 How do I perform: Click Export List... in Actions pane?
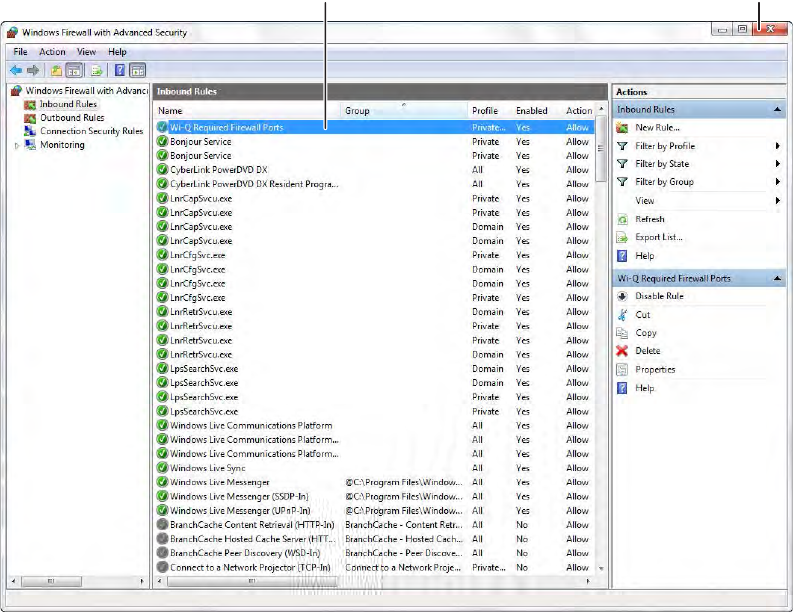(658, 237)
